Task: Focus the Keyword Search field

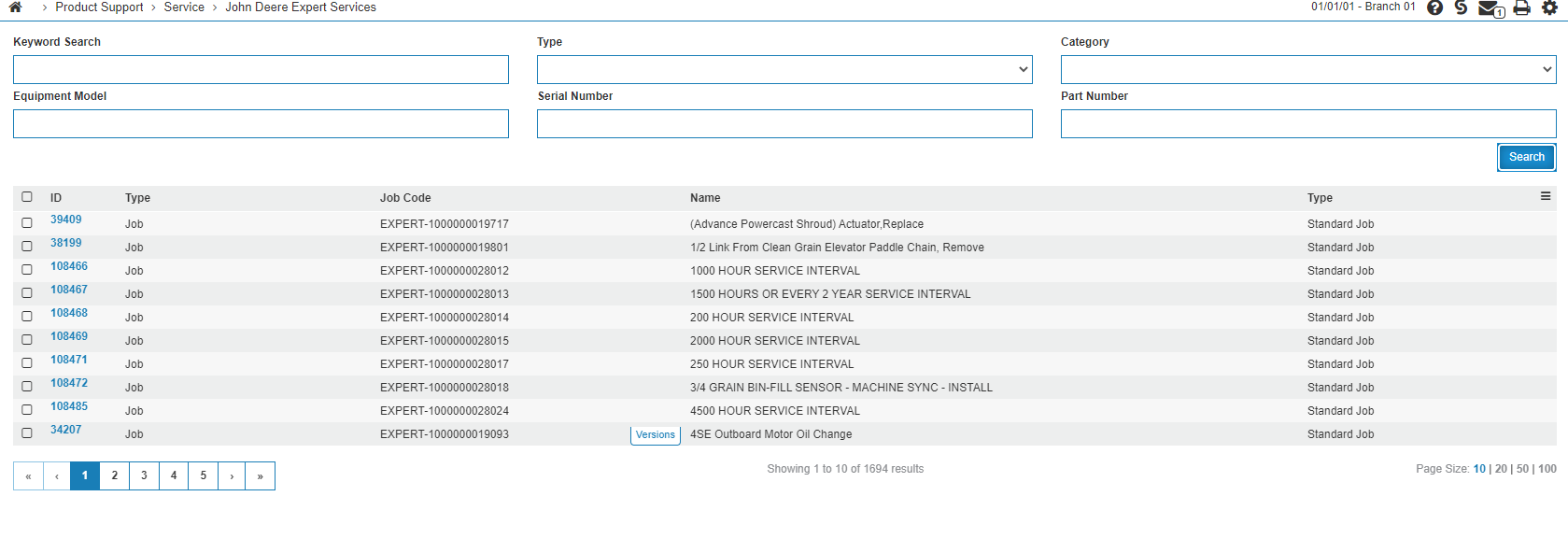Action: (x=261, y=69)
